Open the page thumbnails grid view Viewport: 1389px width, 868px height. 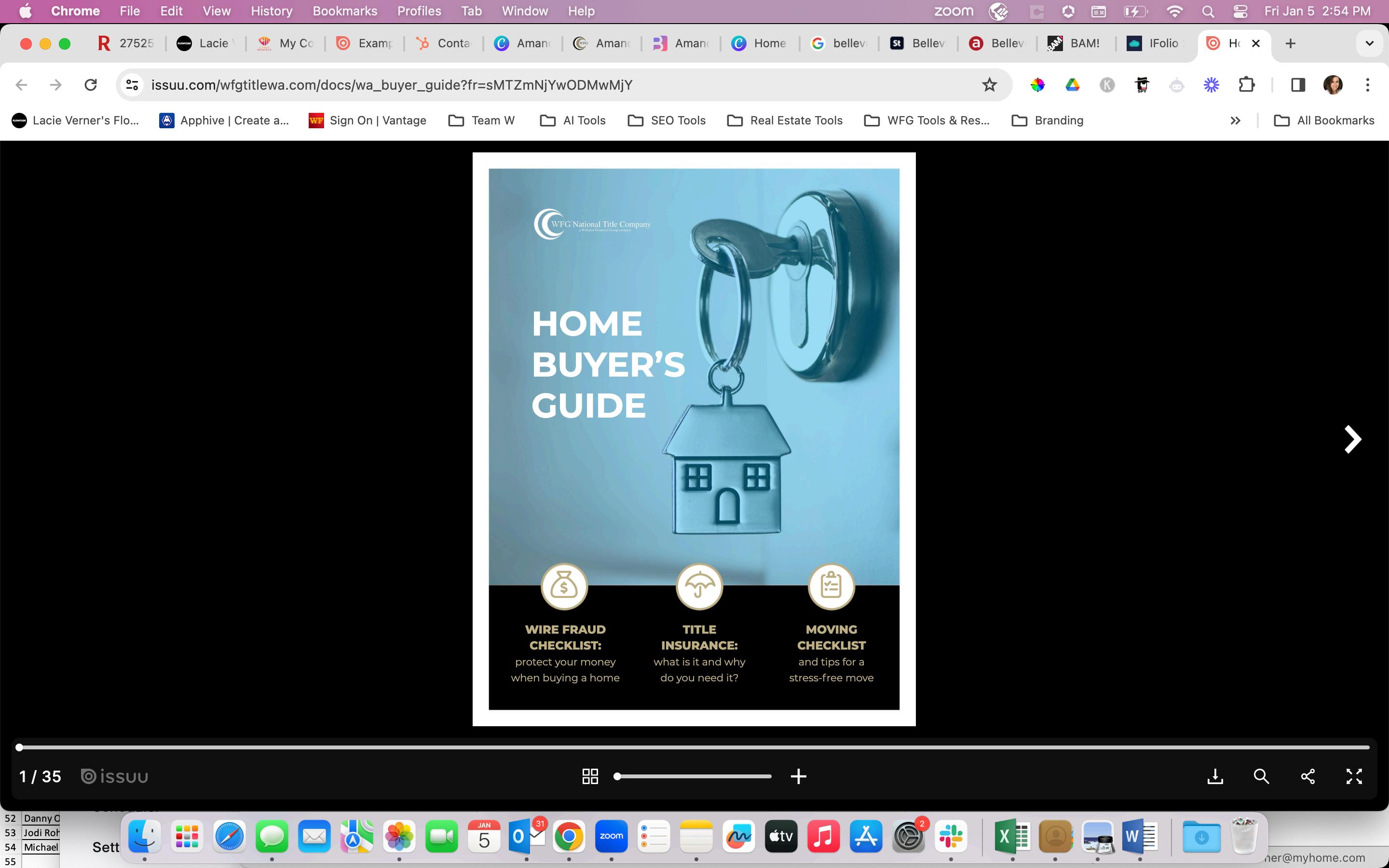[590, 777]
